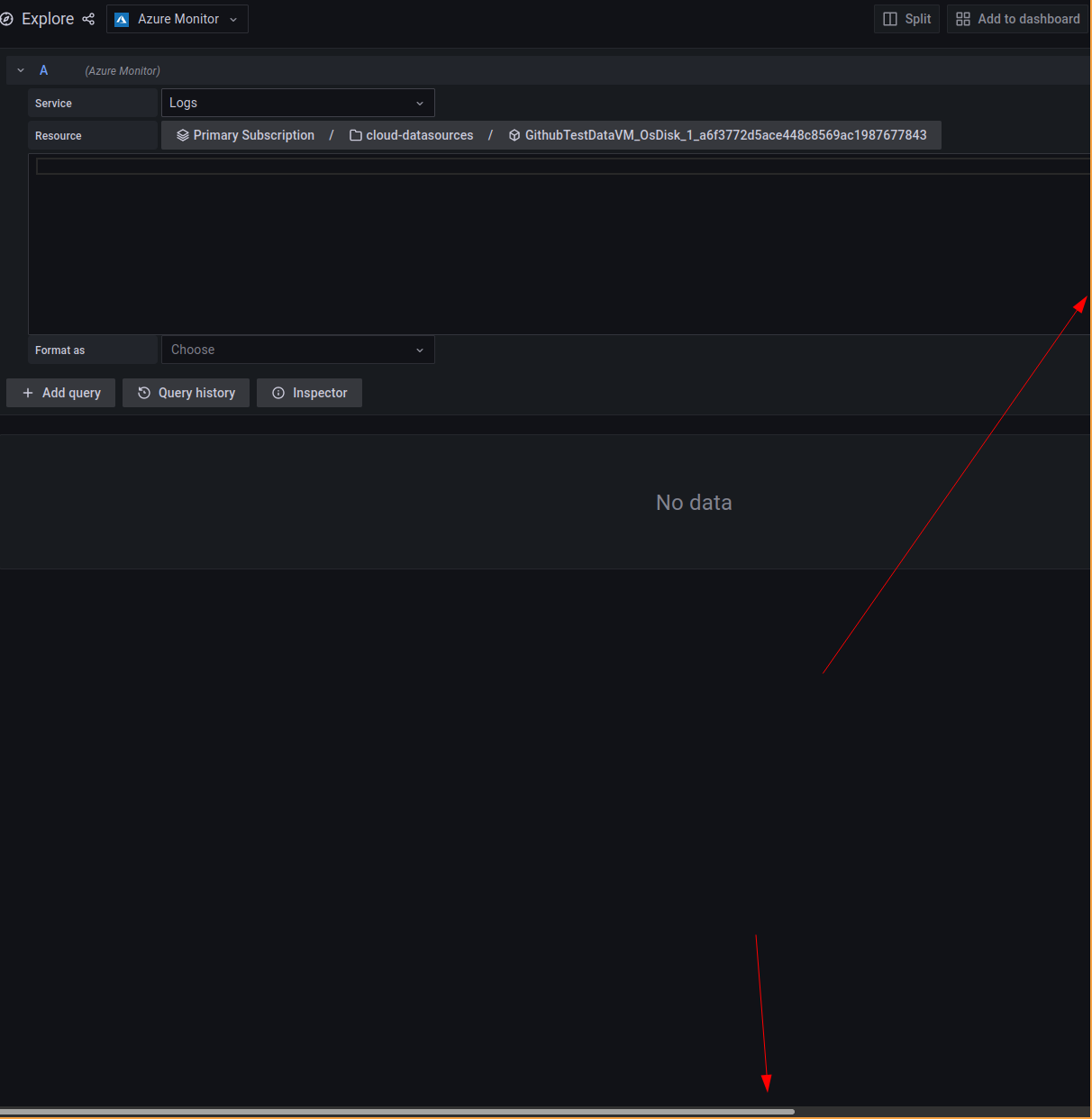Click the disk icon beside GithubTestDataVM resource

tap(514, 135)
